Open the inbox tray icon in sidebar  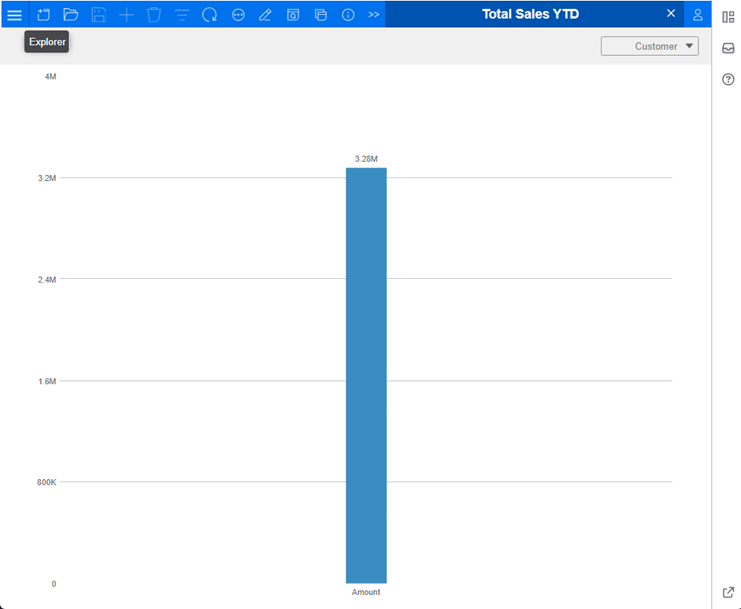[728, 48]
